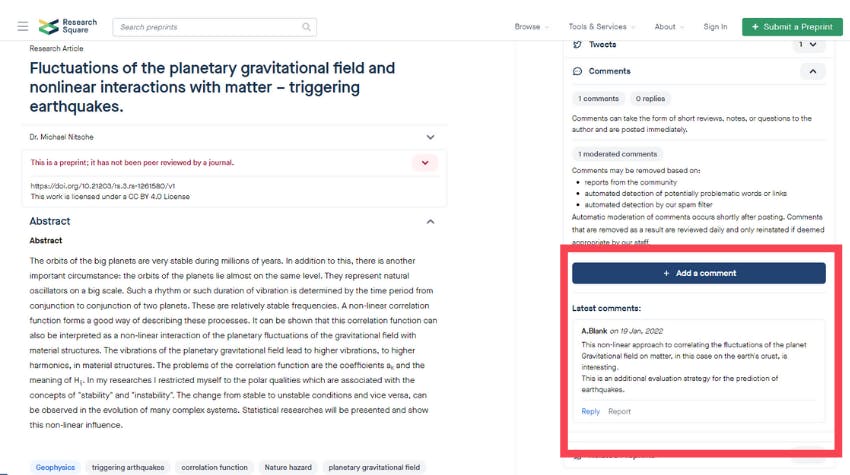Open the About menu

tap(669, 27)
